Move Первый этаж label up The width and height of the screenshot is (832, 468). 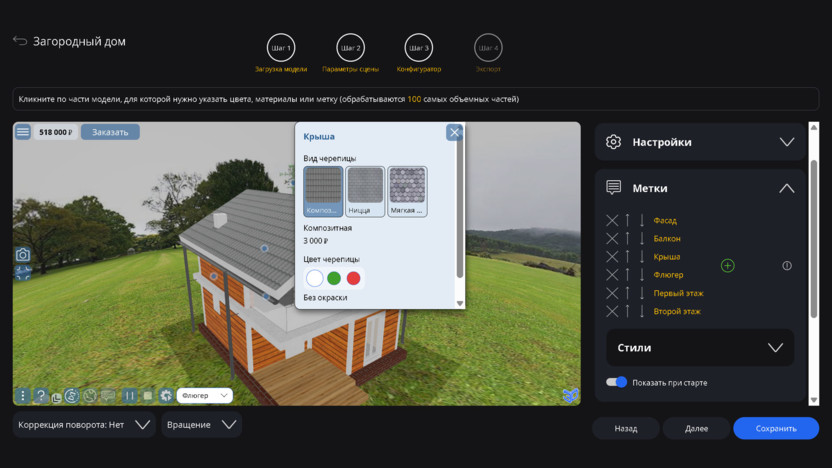[627, 293]
